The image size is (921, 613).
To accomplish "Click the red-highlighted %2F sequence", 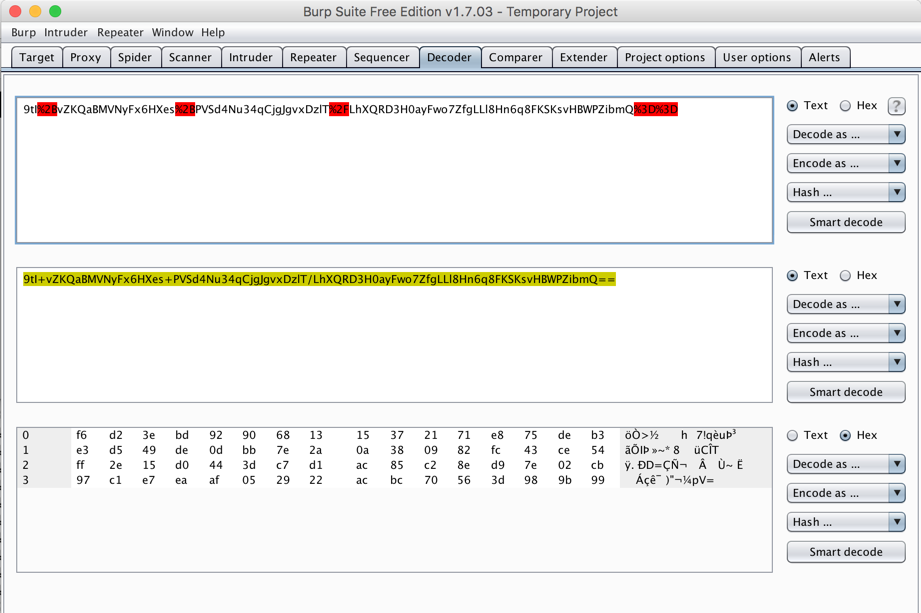I will tap(339, 109).
